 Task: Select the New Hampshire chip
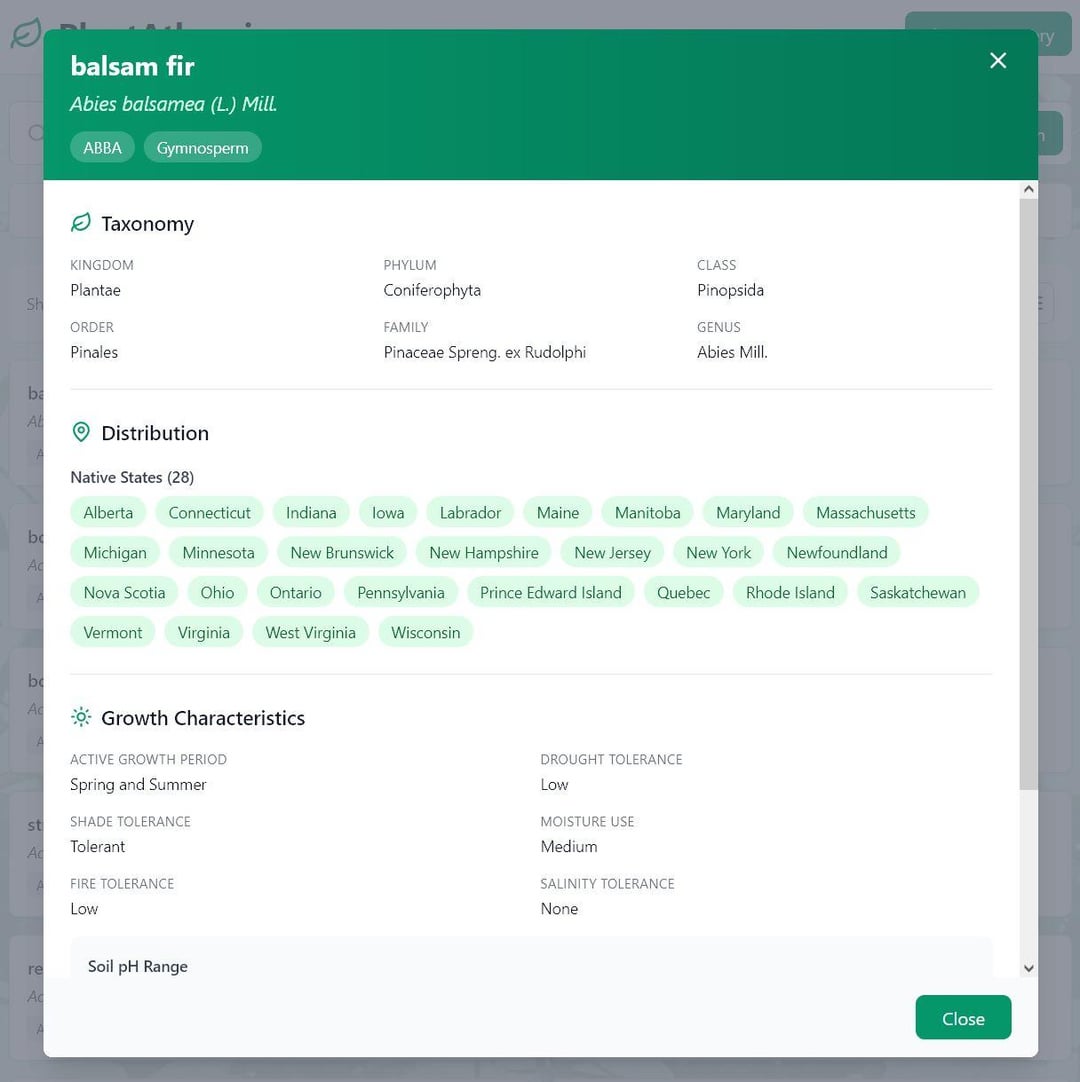click(x=484, y=553)
